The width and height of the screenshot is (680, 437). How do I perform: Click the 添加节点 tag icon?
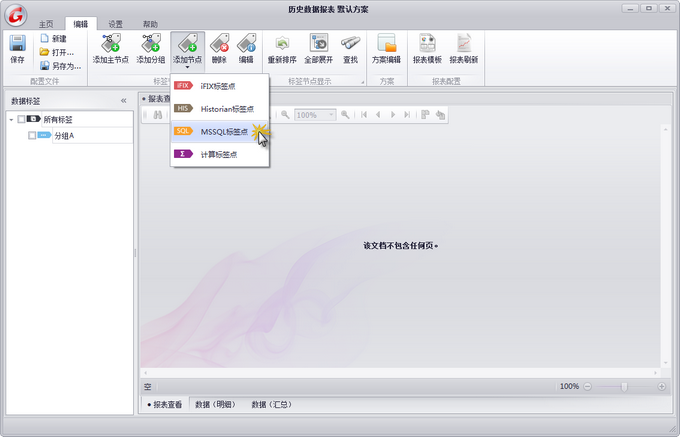pyautogui.click(x=187, y=43)
